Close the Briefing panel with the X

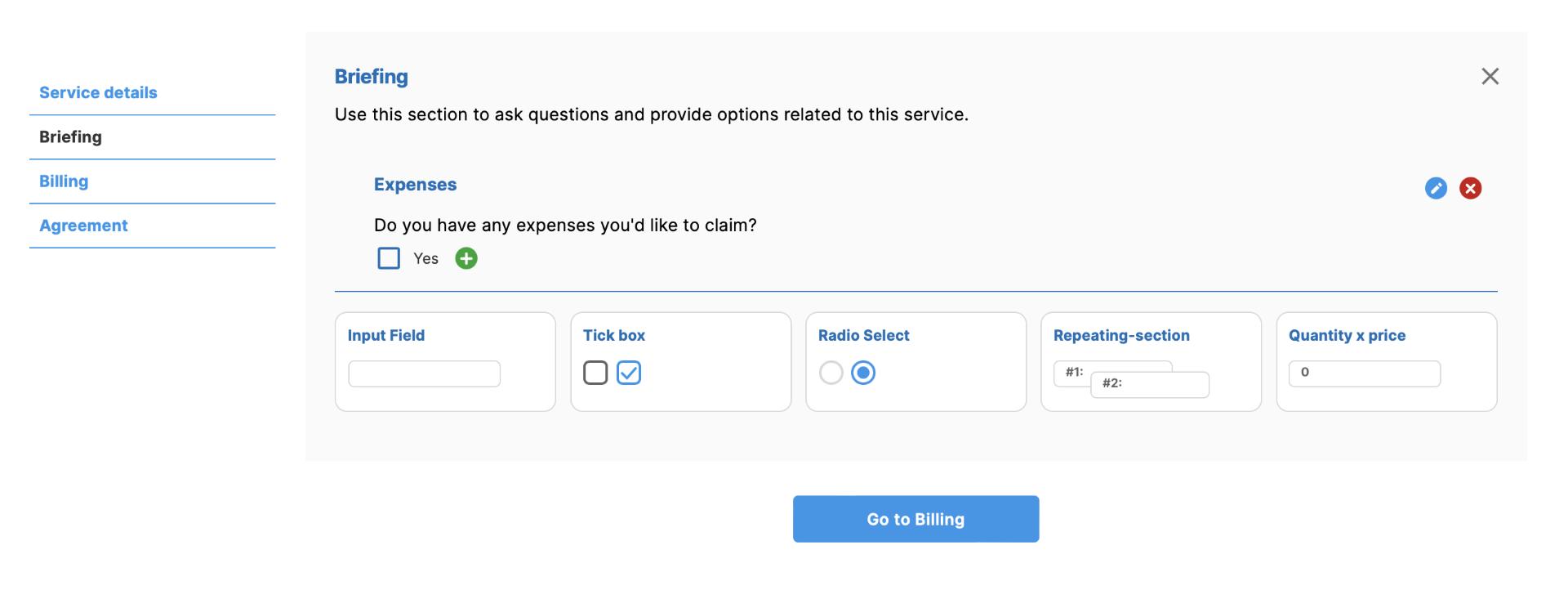pos(1490,76)
